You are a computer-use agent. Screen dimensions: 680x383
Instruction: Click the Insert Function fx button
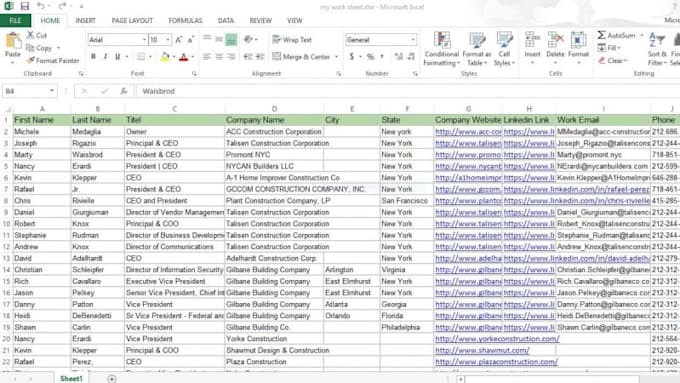(124, 91)
